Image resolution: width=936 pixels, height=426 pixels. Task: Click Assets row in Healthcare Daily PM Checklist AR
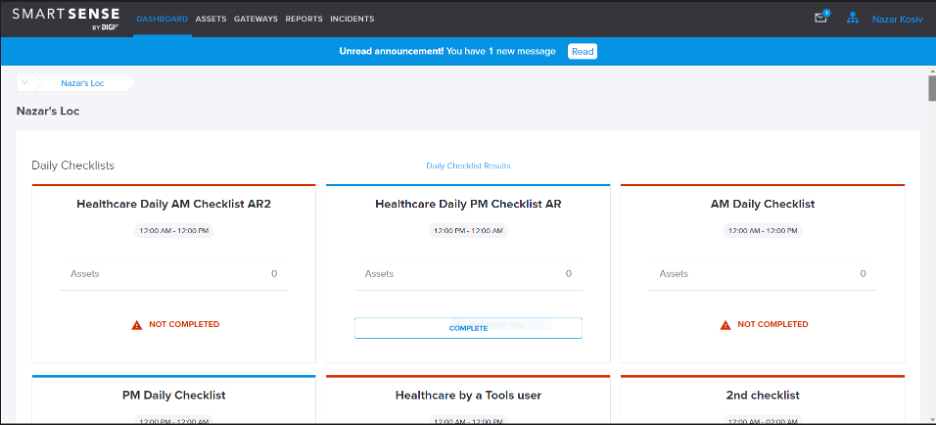(468, 274)
